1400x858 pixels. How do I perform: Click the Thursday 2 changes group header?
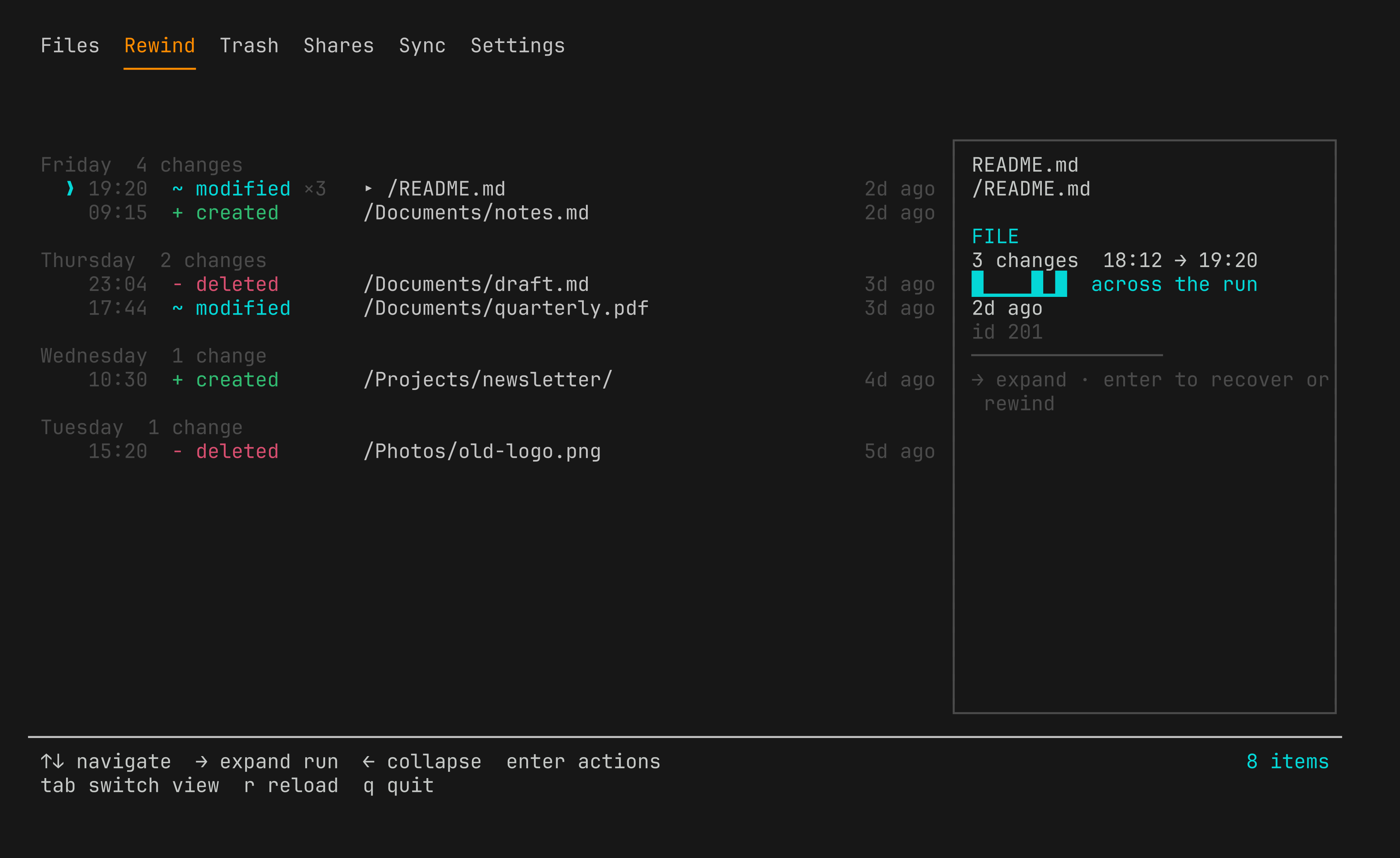(x=154, y=260)
